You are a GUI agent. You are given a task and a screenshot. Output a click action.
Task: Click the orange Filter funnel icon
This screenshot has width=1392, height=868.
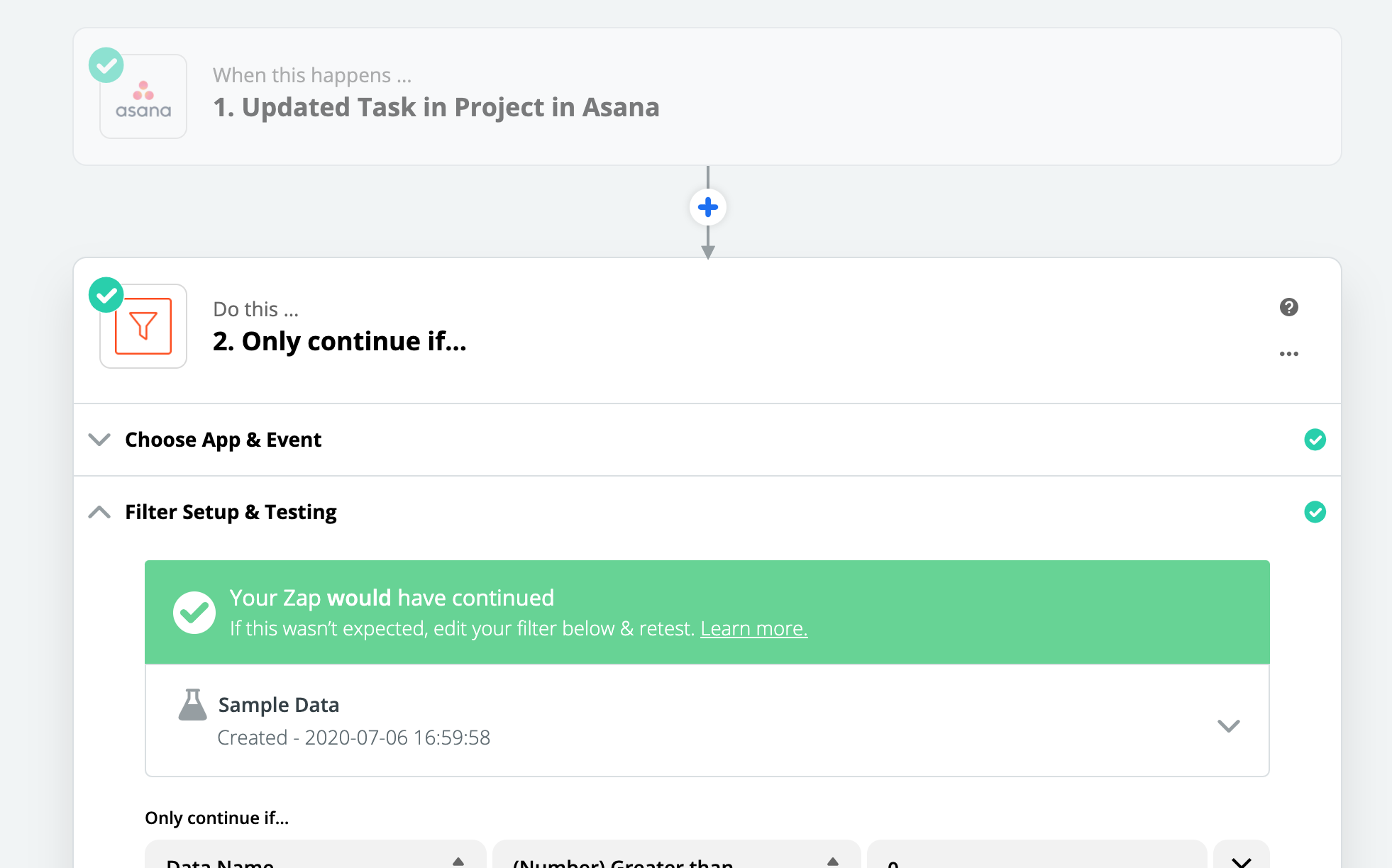point(143,326)
